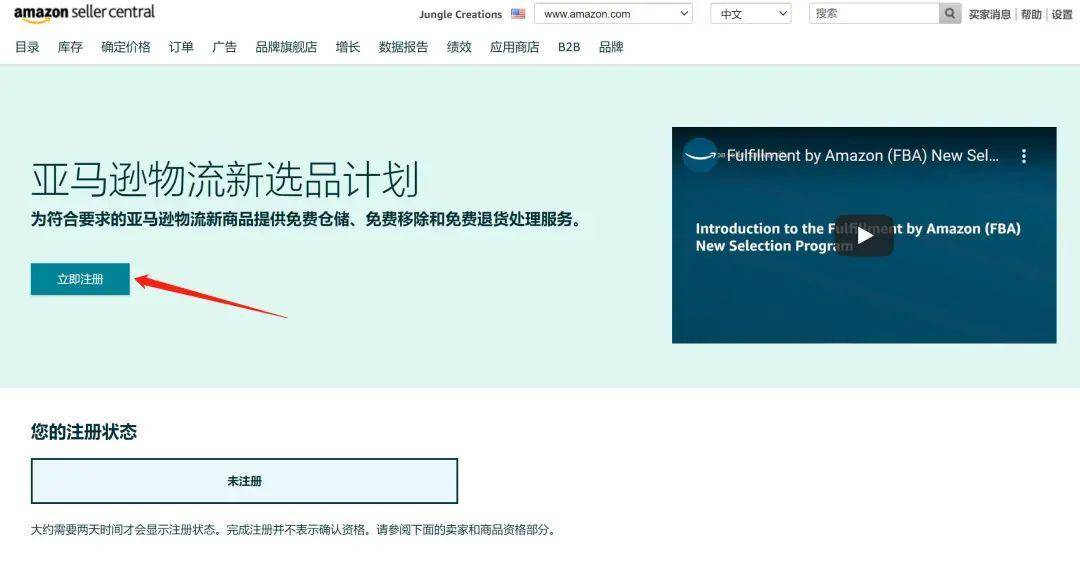Click the 您的注册状态 heading
The height and width of the screenshot is (567, 1080).
tap(84, 432)
